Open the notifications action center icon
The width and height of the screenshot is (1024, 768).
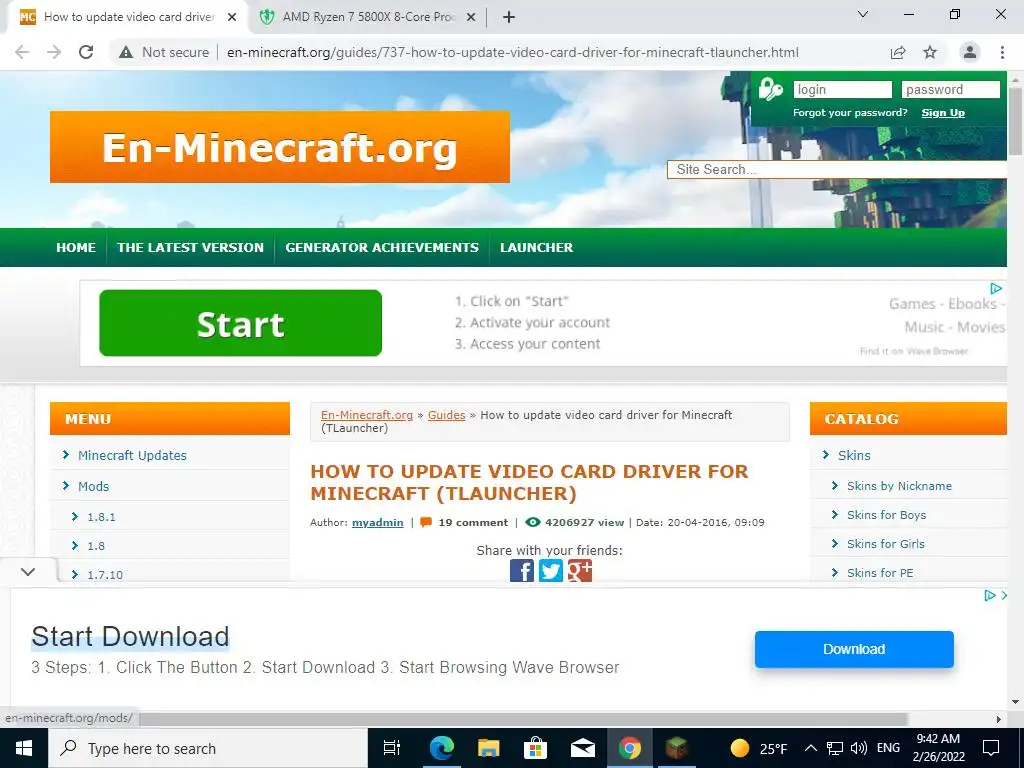(x=991, y=748)
